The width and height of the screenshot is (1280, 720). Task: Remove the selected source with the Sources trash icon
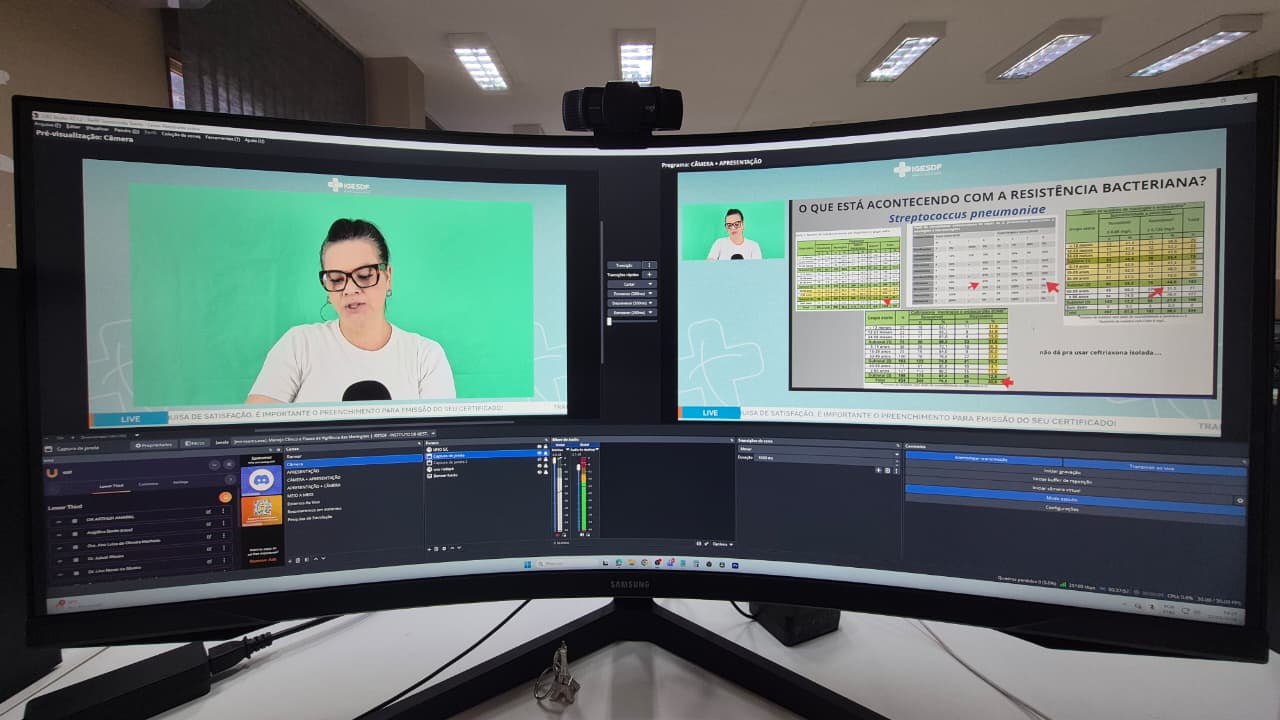click(437, 548)
